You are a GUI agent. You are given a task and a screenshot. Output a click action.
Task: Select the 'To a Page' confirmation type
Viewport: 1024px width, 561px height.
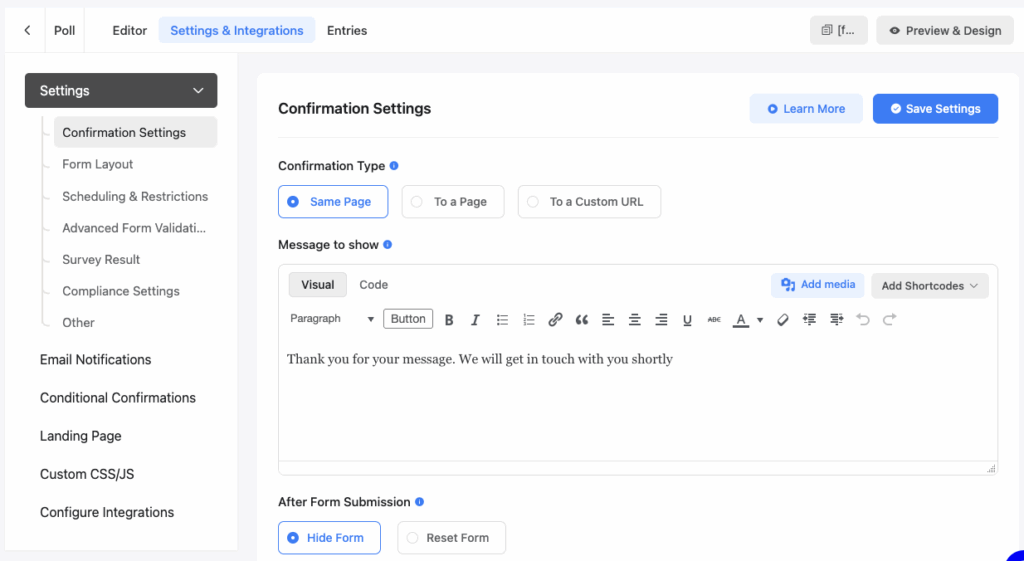453,202
